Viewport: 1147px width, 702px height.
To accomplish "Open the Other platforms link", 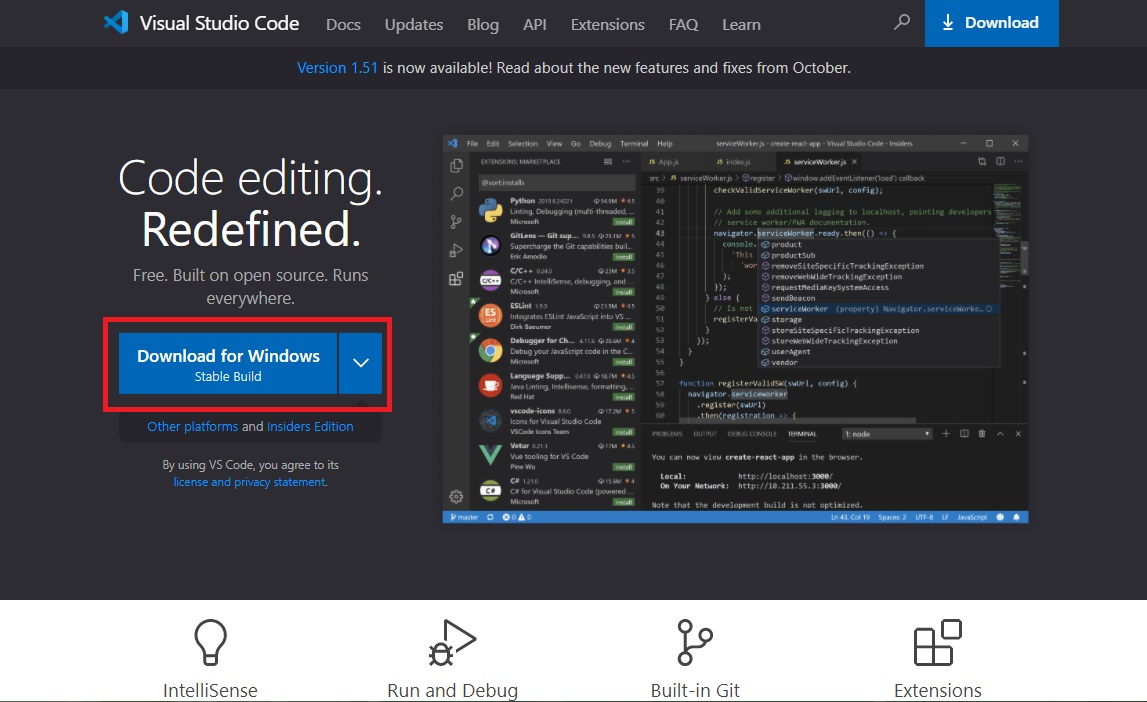I will 192,426.
